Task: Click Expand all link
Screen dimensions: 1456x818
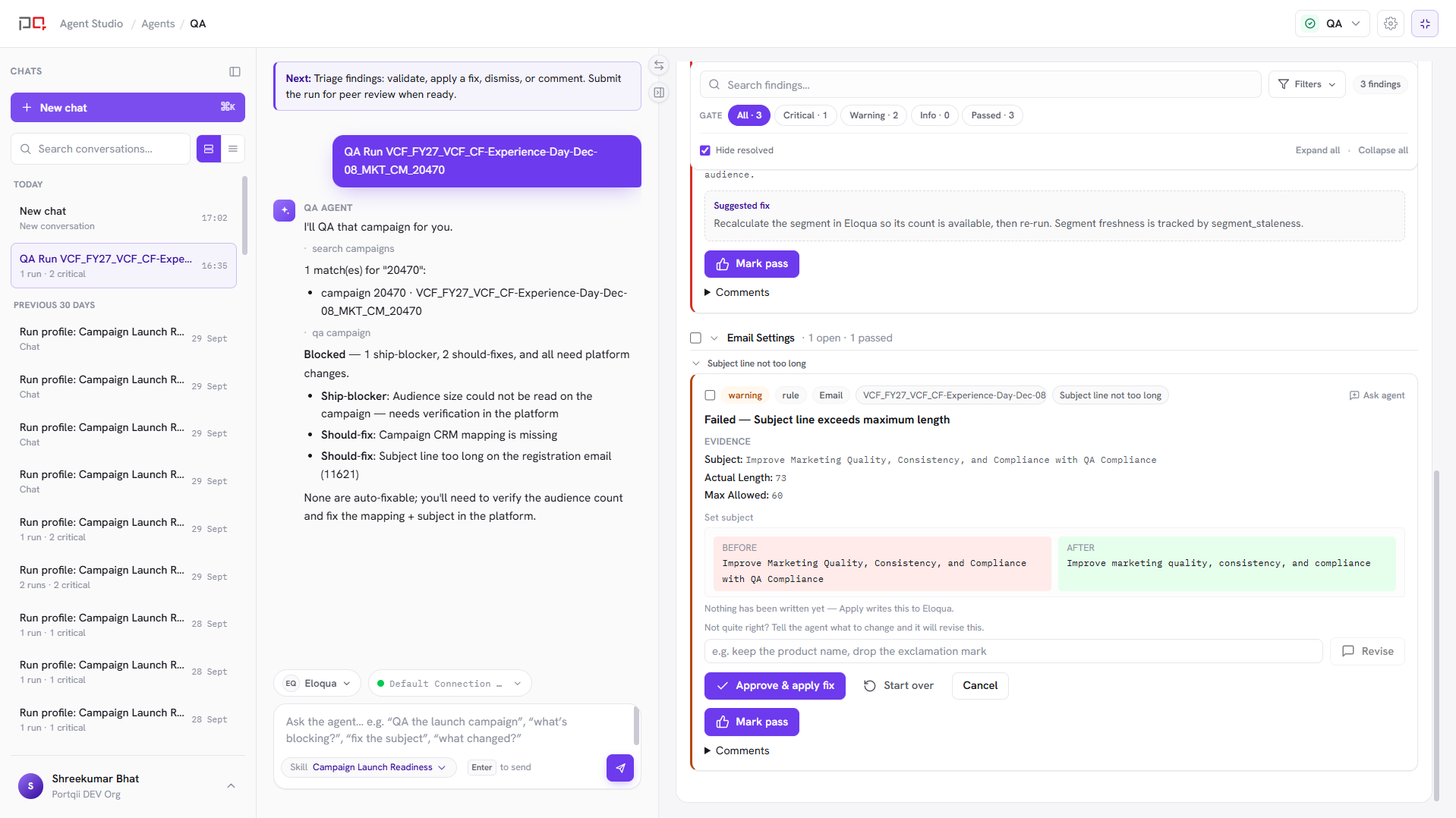Action: click(1317, 150)
